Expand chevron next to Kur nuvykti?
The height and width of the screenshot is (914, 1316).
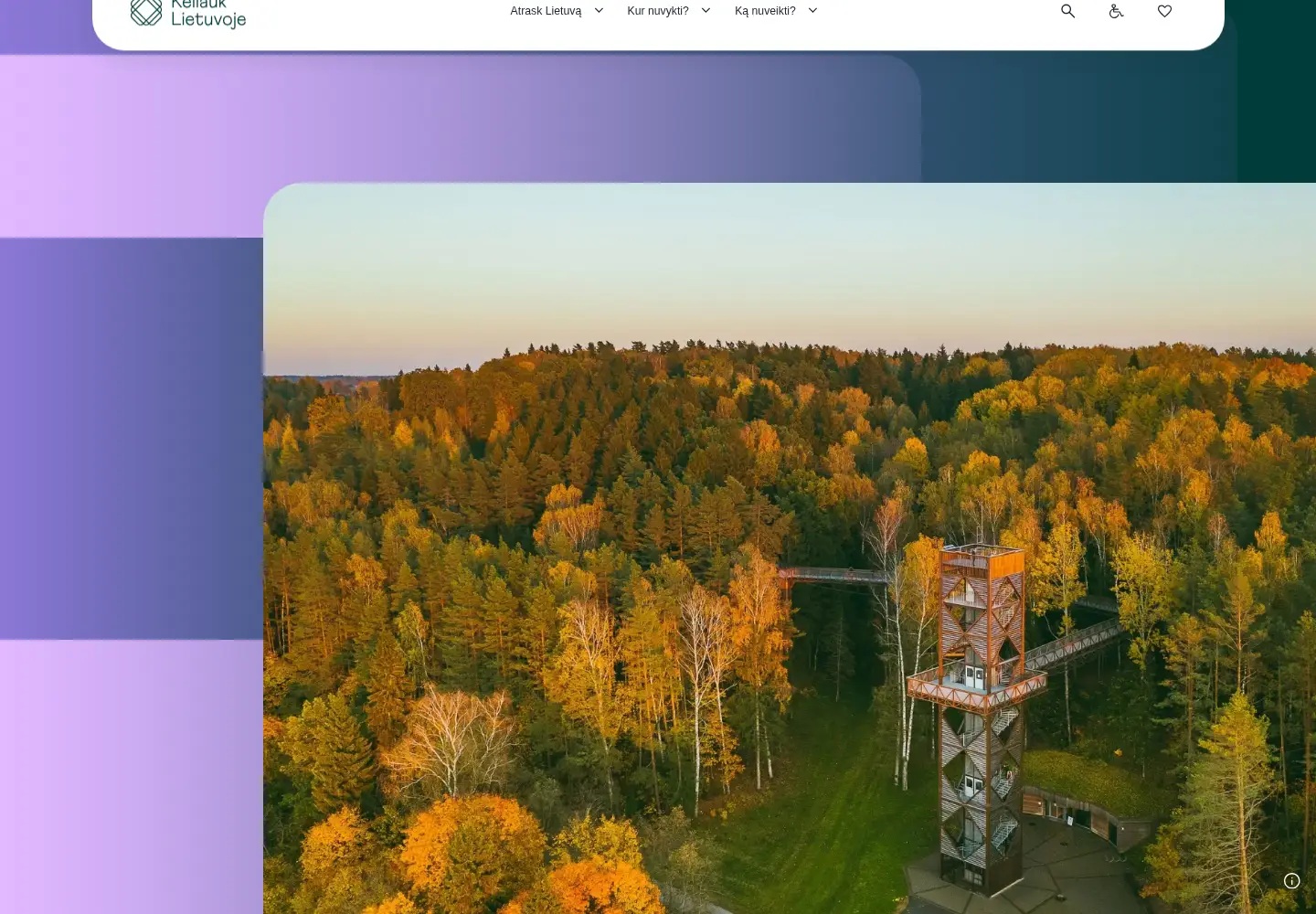[x=706, y=11]
